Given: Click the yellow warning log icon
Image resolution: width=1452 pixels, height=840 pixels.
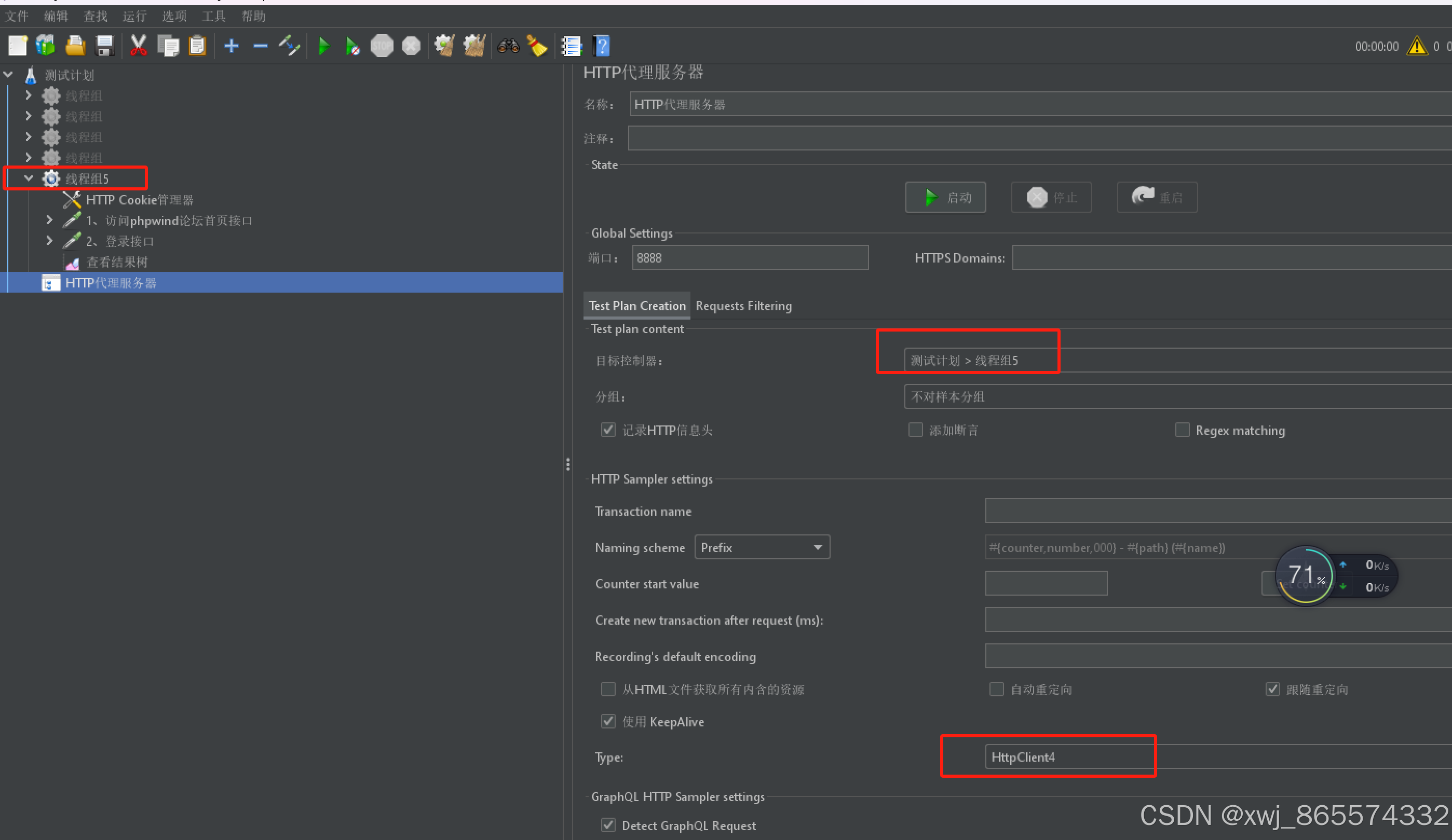Looking at the screenshot, I should point(1416,46).
